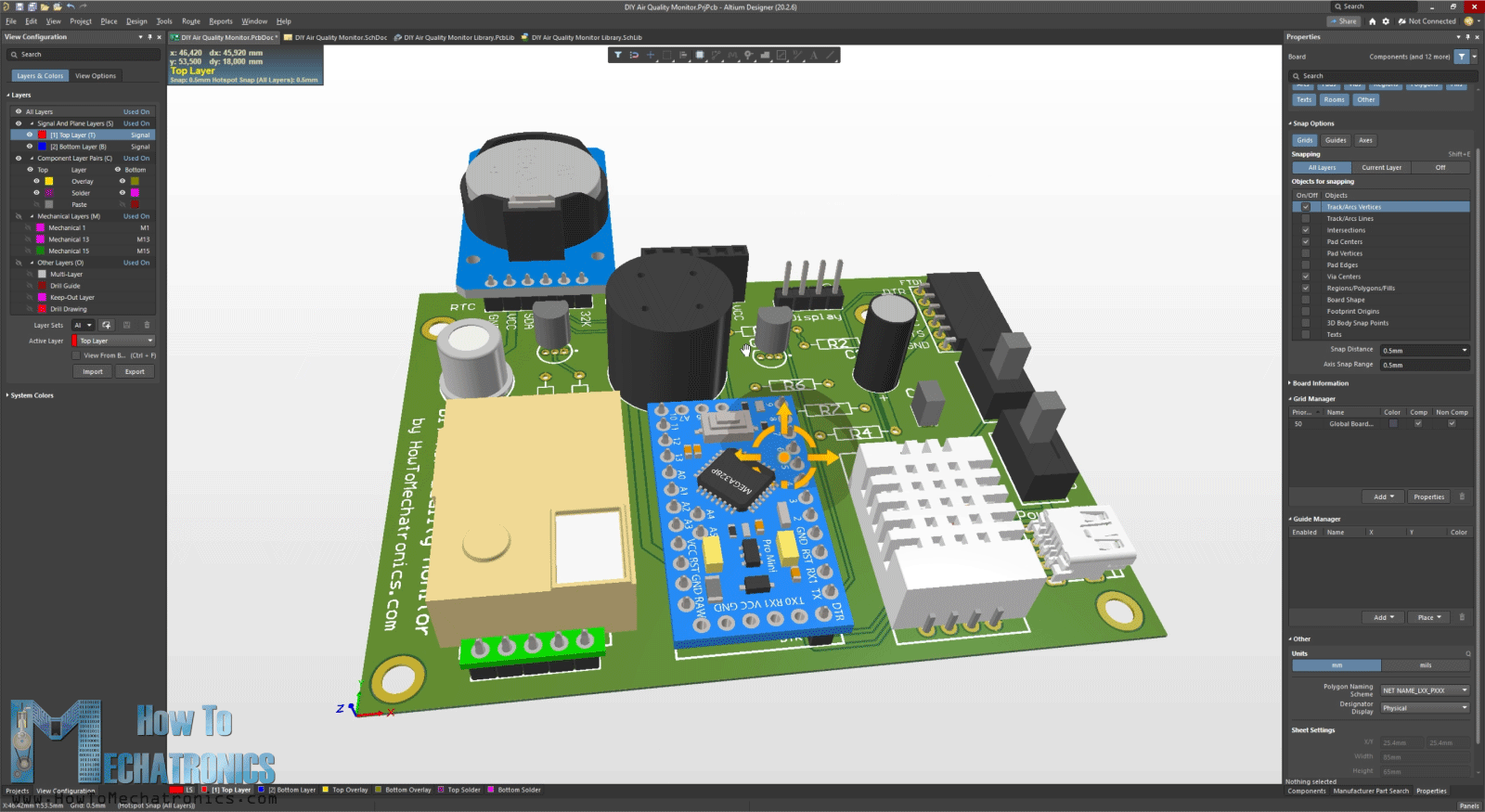Collapse the Mechanical Layers group
This screenshot has width=1485, height=812.
pos(32,216)
